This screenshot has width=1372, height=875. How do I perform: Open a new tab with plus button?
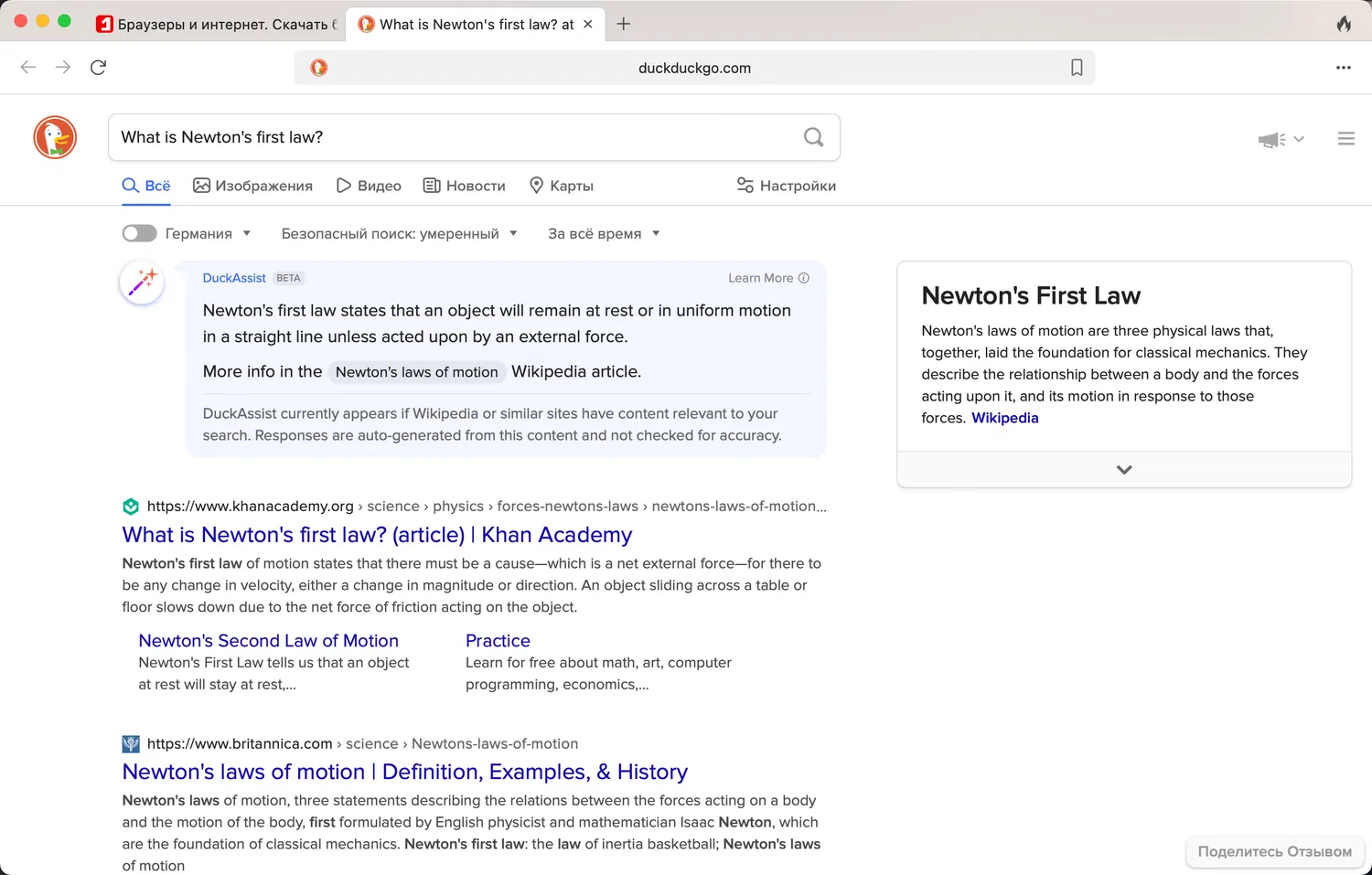coord(624,24)
